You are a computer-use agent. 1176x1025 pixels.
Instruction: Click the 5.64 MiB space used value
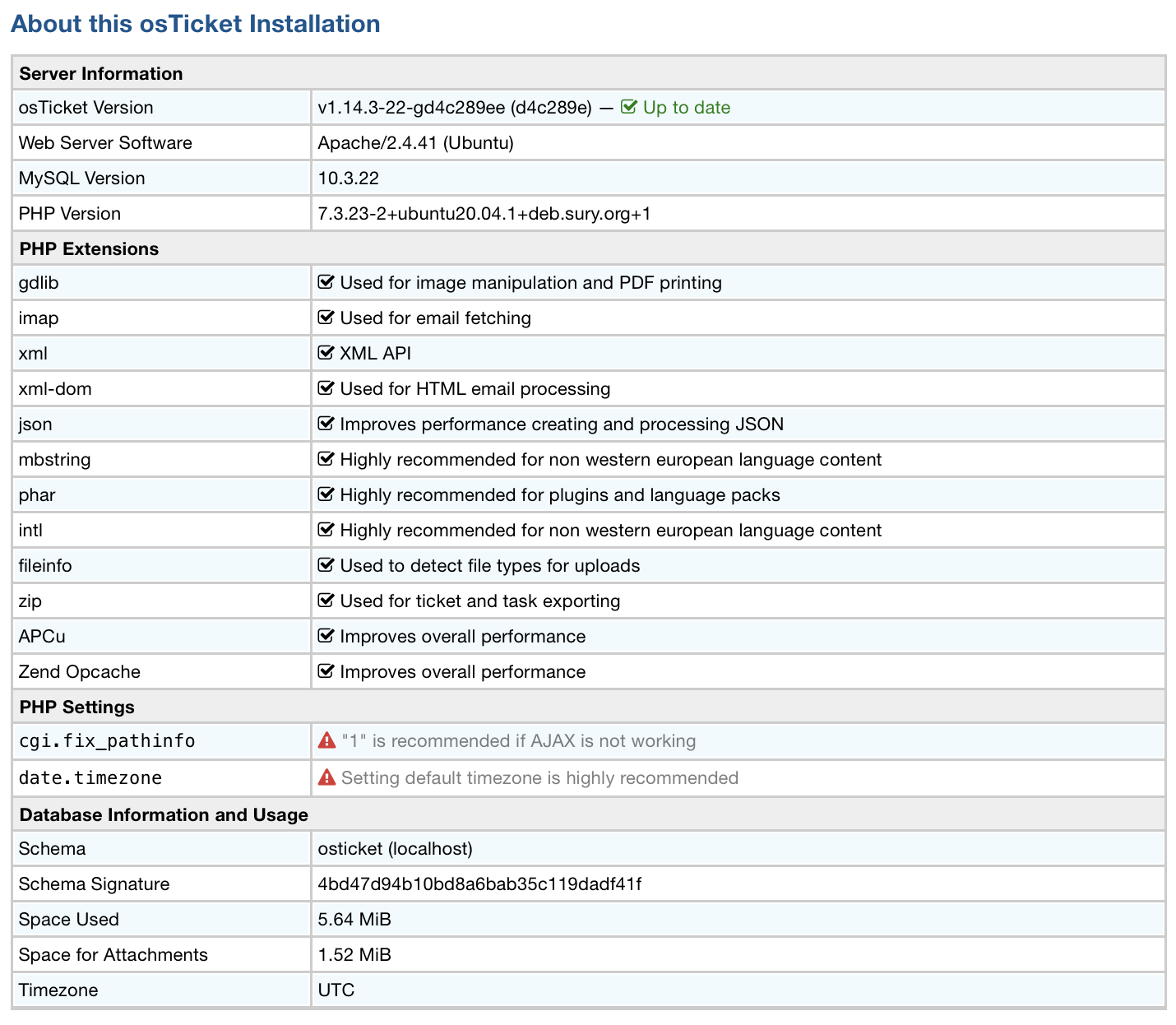pos(354,920)
